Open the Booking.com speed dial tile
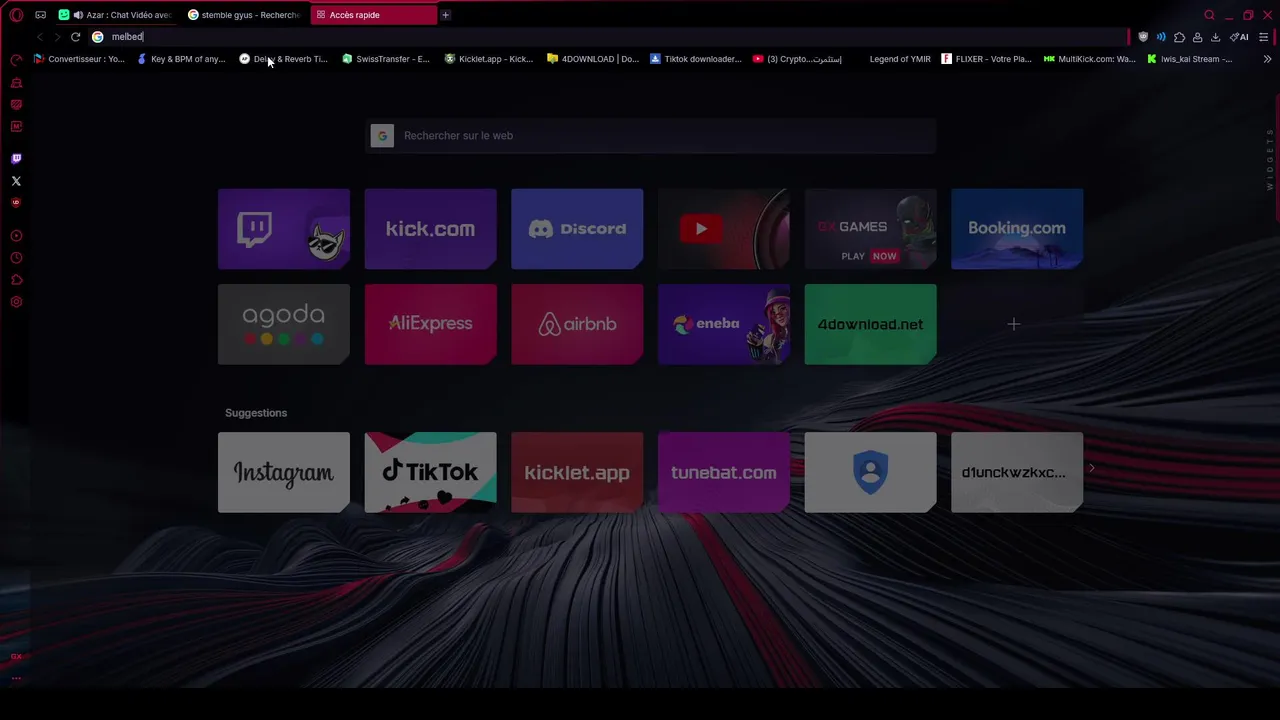The image size is (1280, 720). (1017, 229)
